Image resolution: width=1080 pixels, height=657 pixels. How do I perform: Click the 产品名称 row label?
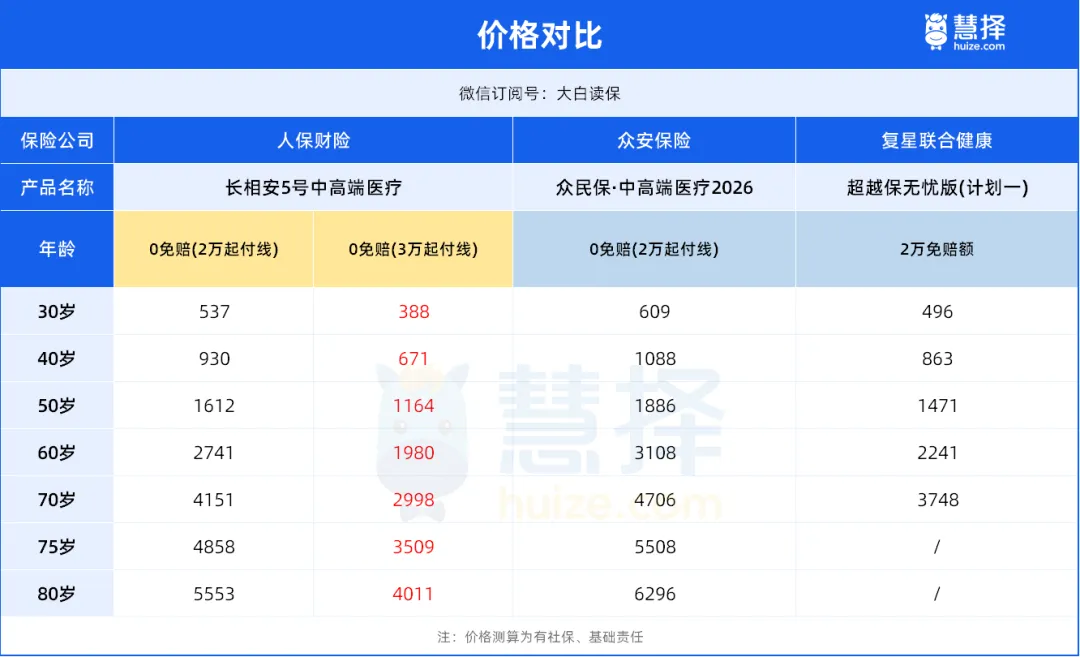pyautogui.click(x=57, y=187)
